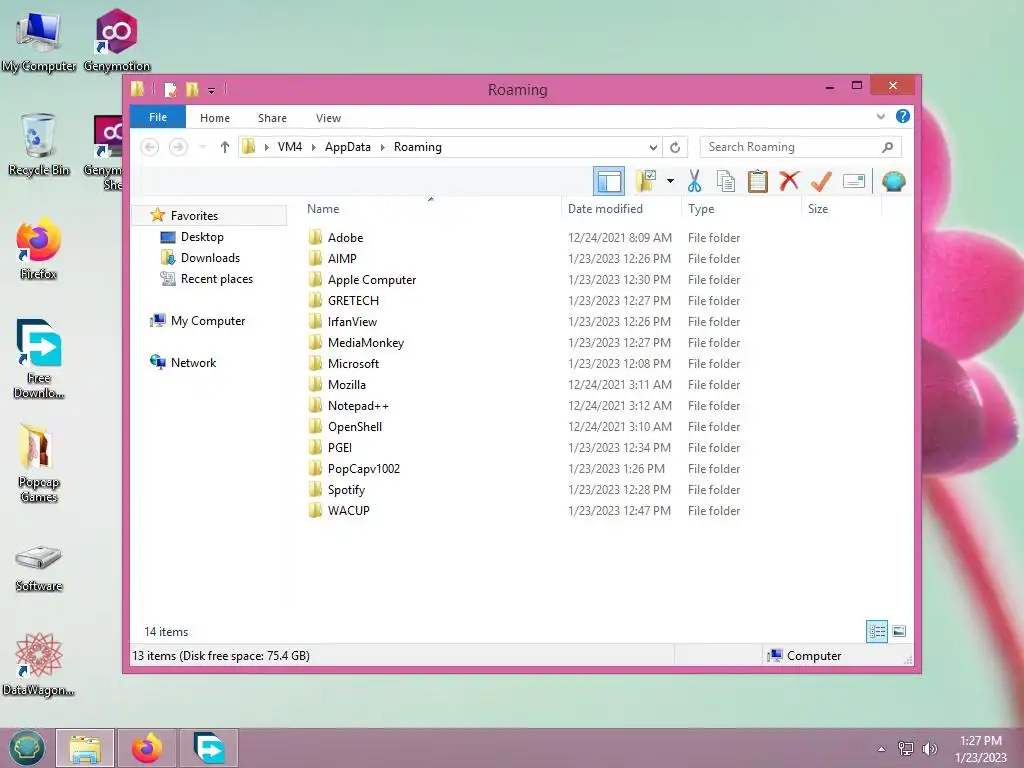Toggle the navigation pane toolbar button
The height and width of the screenshot is (768, 1024).
609,181
